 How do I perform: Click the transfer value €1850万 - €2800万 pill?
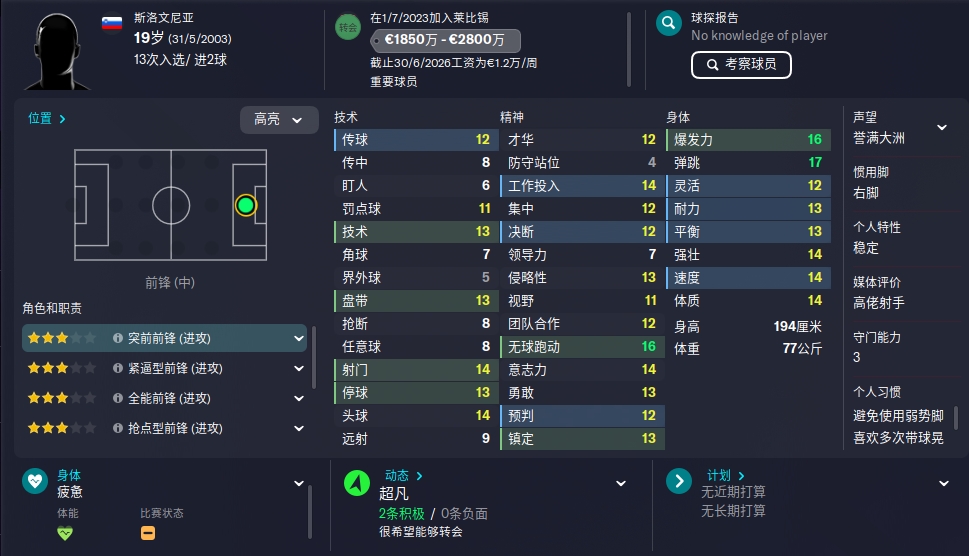pyautogui.click(x=445, y=40)
